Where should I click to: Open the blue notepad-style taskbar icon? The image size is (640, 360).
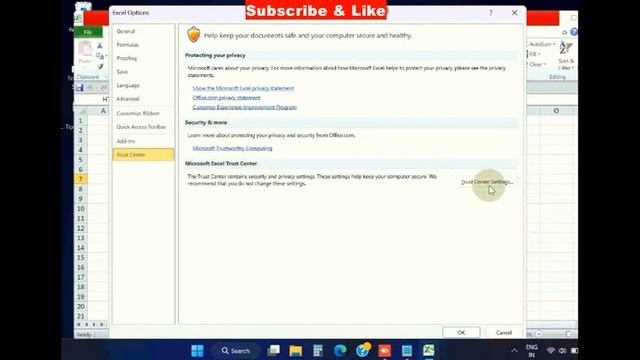click(x=407, y=351)
